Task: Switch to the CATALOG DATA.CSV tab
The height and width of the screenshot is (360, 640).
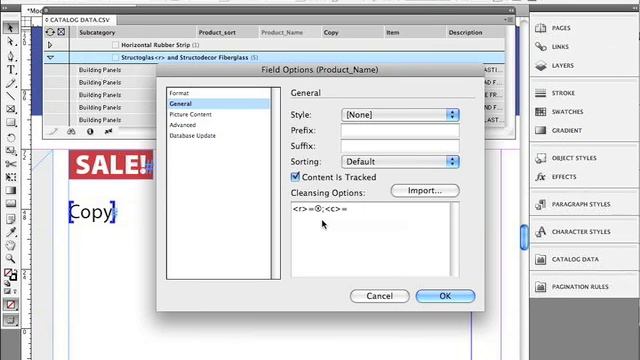Action: 79,20
